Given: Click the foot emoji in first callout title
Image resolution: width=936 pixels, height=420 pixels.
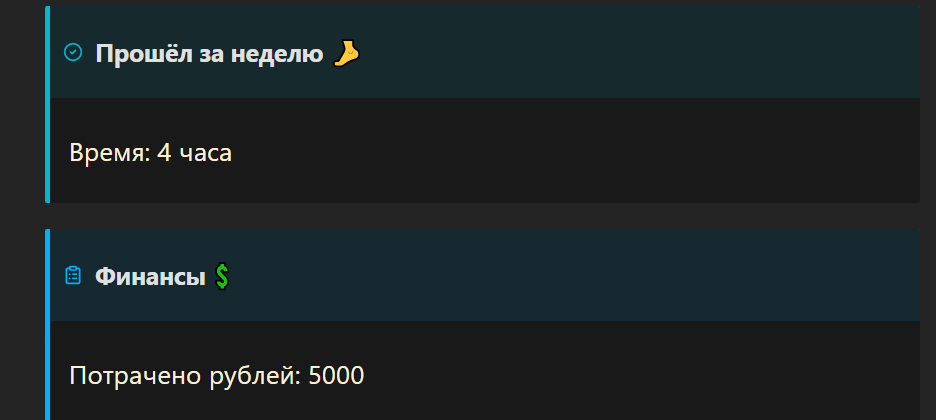Looking at the screenshot, I should 346,54.
